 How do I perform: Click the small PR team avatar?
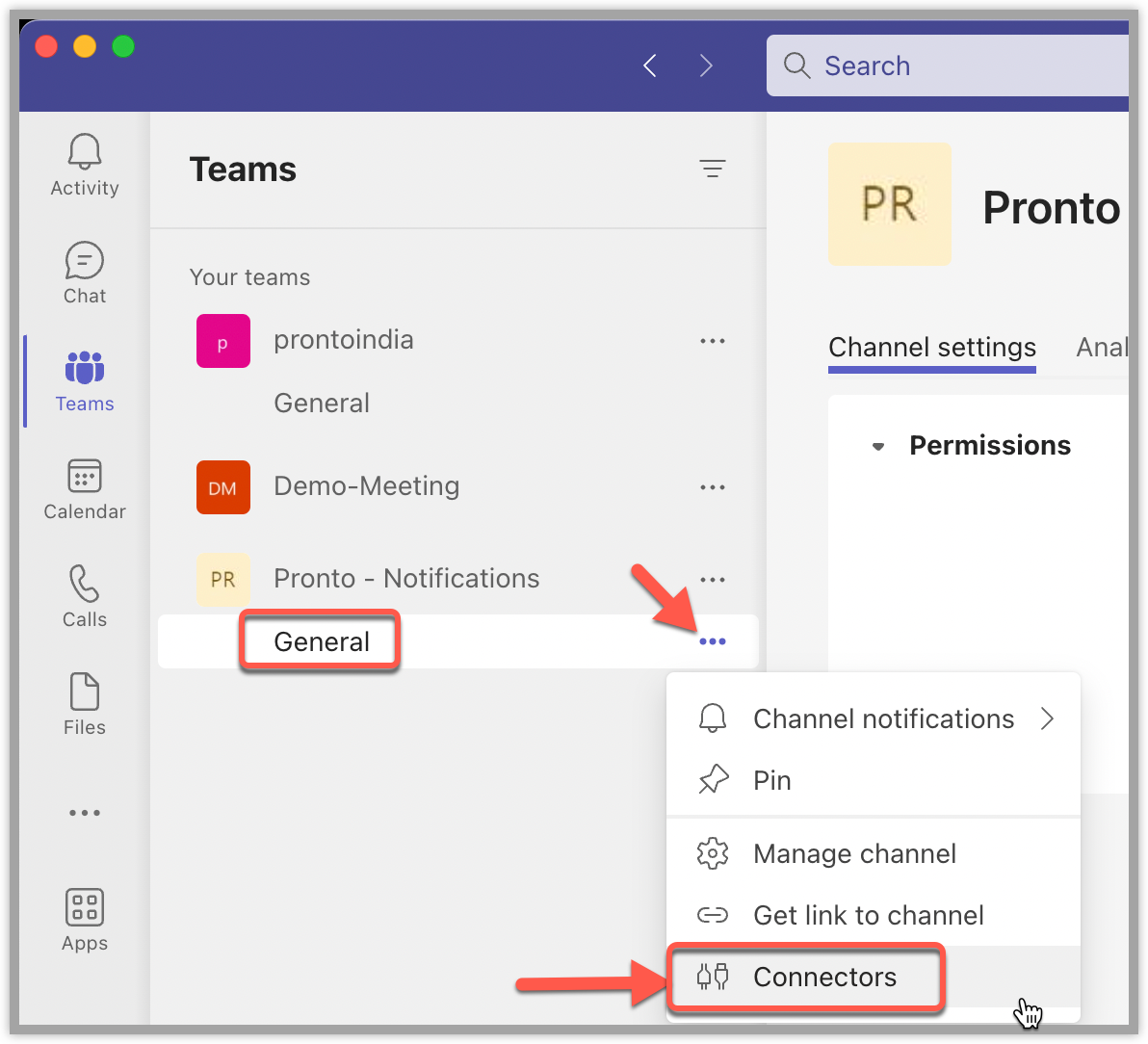point(223,580)
